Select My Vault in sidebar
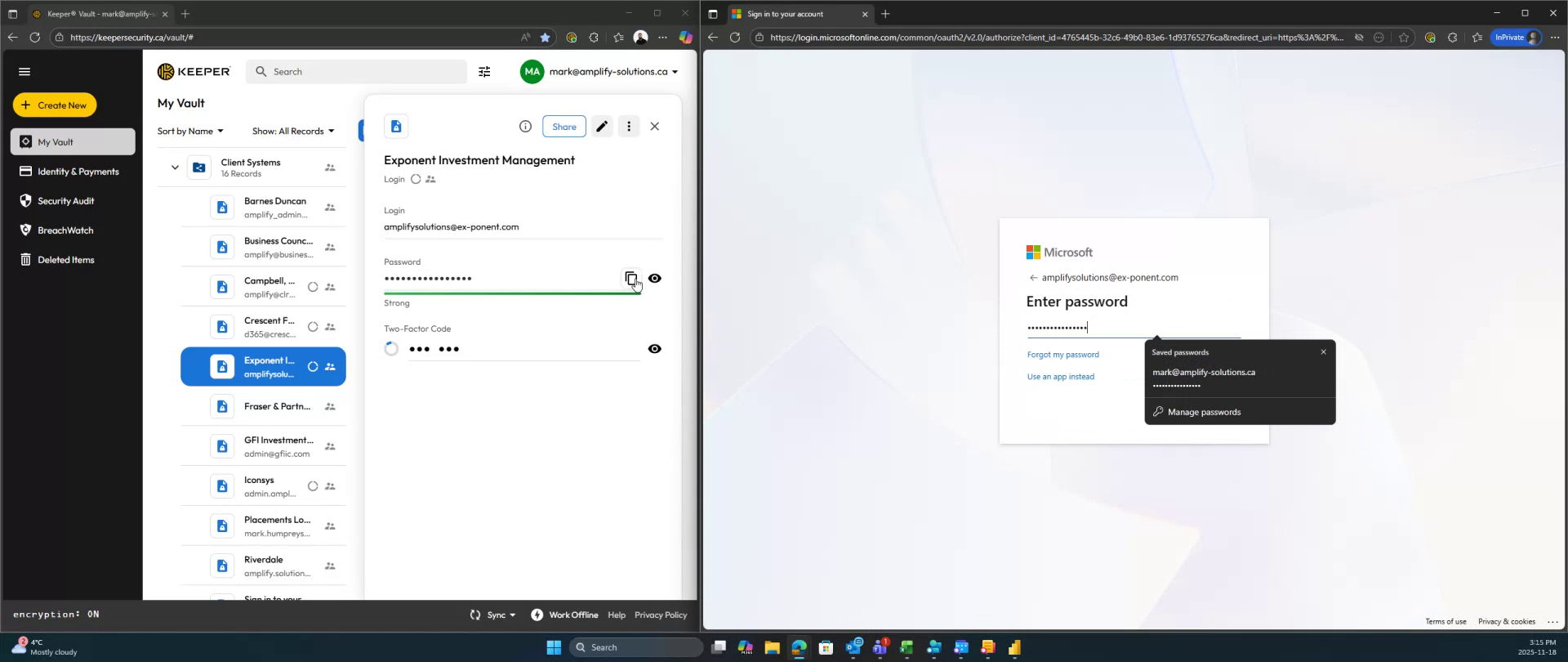 [73, 142]
